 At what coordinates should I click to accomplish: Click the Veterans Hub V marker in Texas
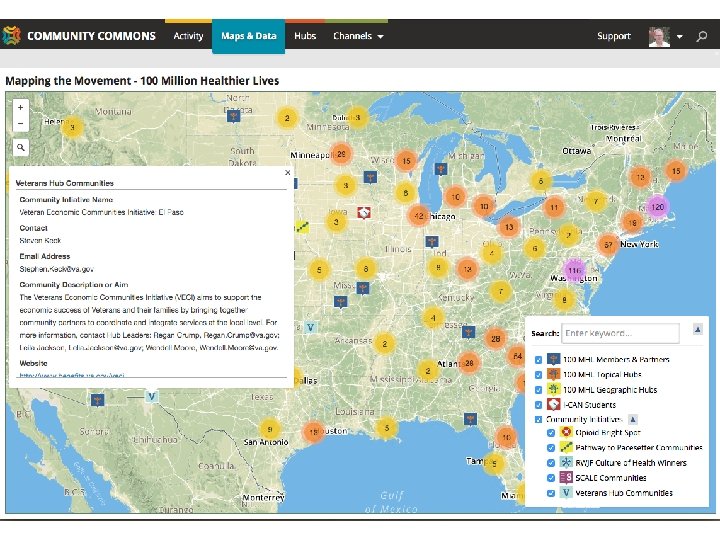click(152, 396)
